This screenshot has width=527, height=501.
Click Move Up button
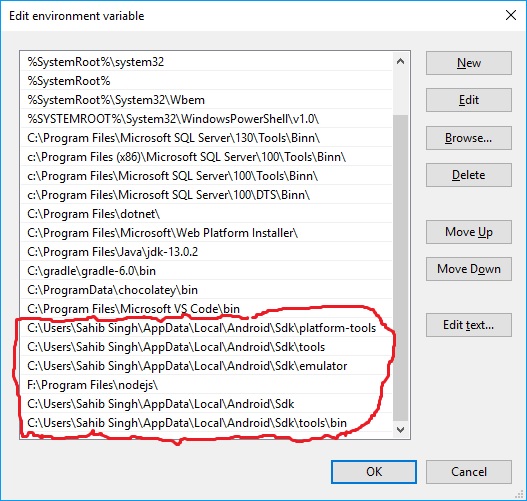469,232
